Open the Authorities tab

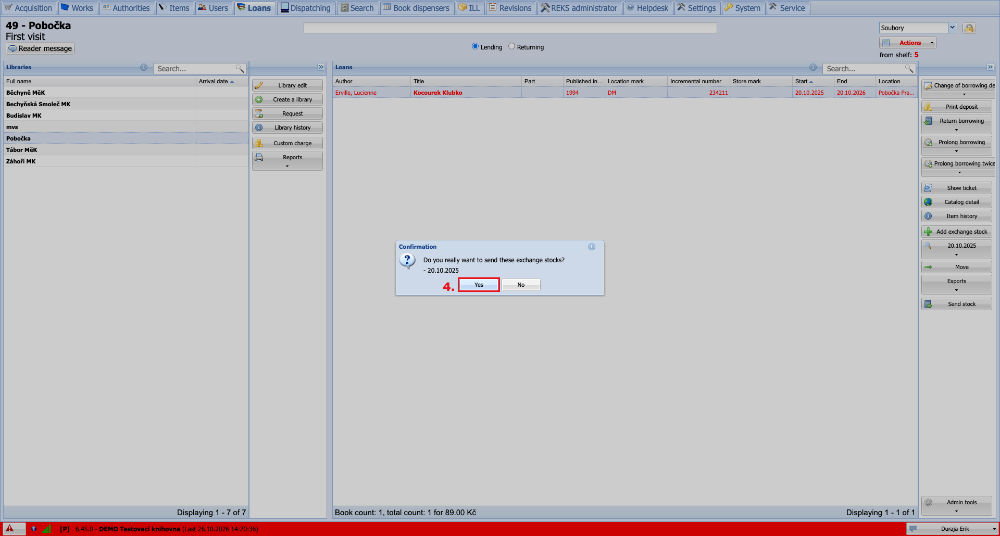coord(126,8)
